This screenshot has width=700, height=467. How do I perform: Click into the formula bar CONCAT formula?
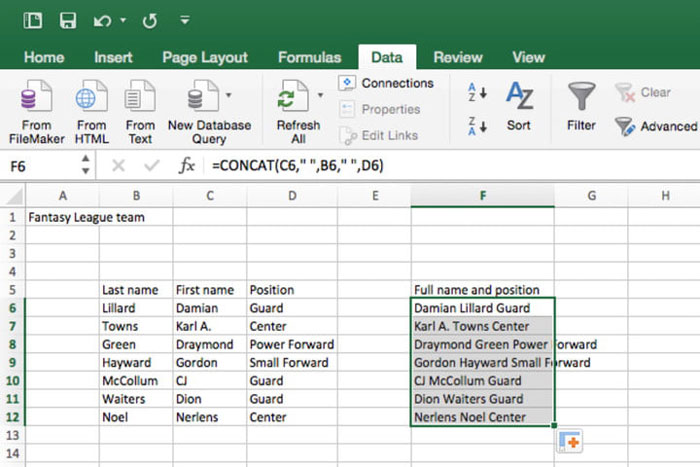(298, 166)
